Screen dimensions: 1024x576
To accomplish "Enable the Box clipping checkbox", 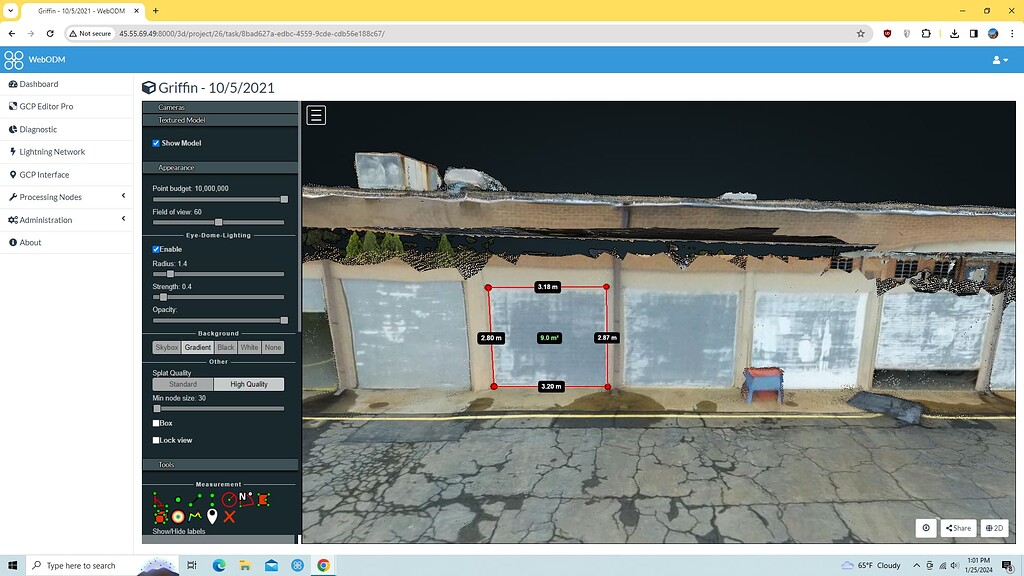I will coord(156,423).
